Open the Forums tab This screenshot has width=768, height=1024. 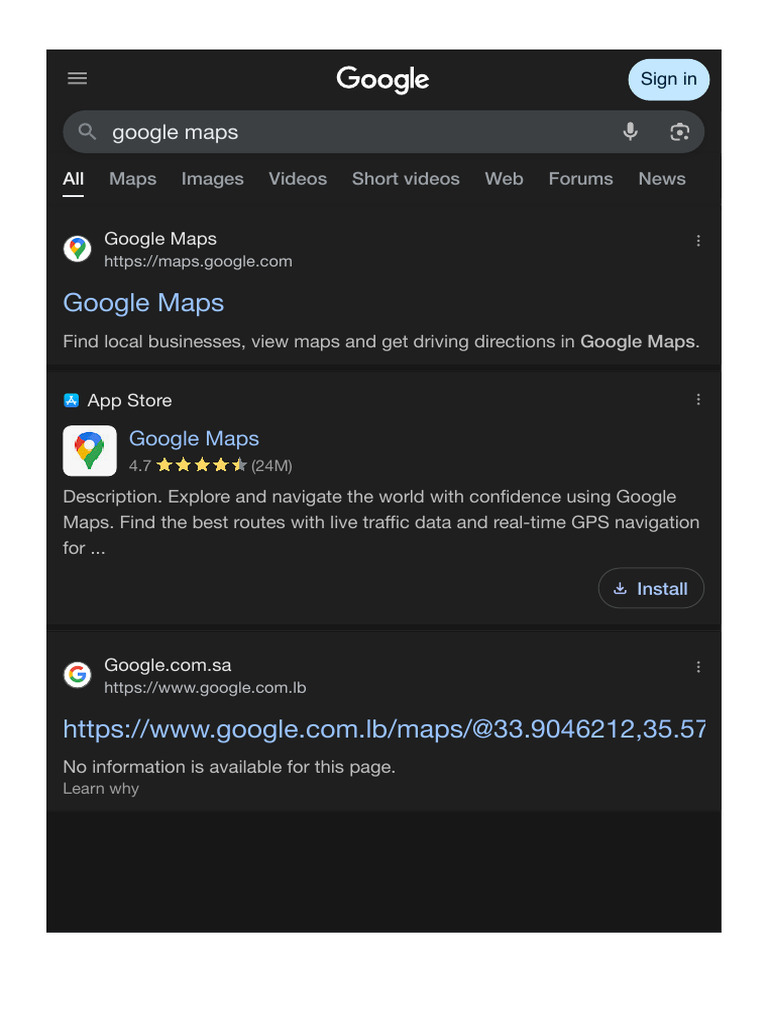pyautogui.click(x=581, y=179)
